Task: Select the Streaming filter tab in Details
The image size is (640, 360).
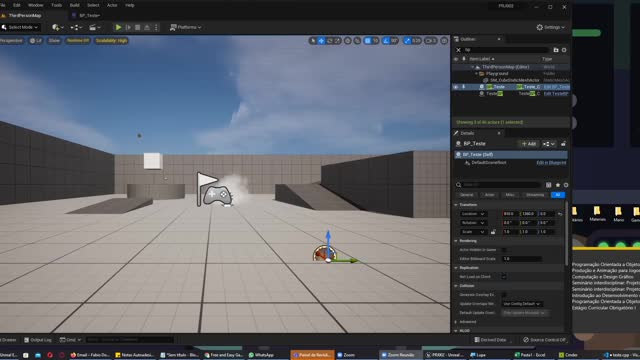Action: click(535, 195)
